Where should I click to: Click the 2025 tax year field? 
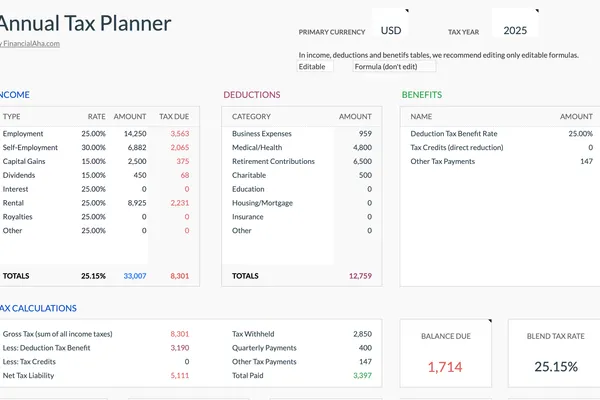pyautogui.click(x=515, y=30)
